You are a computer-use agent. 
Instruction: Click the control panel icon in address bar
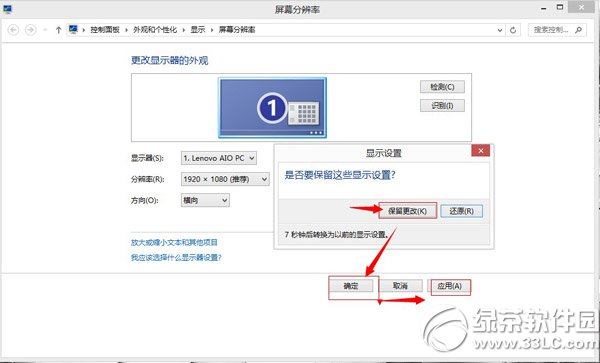pyautogui.click(x=73, y=29)
